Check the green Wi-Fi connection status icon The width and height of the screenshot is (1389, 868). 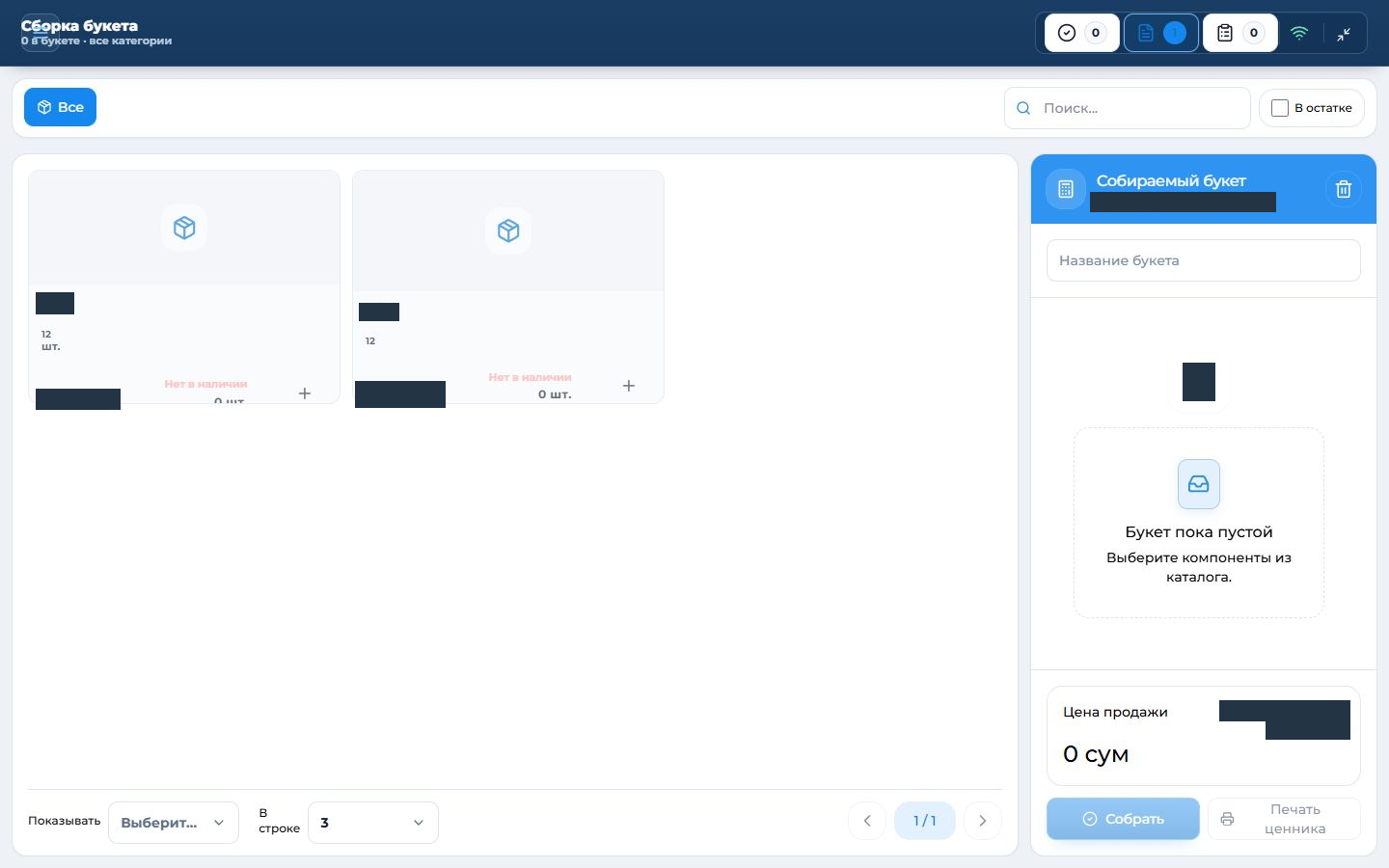tap(1299, 33)
